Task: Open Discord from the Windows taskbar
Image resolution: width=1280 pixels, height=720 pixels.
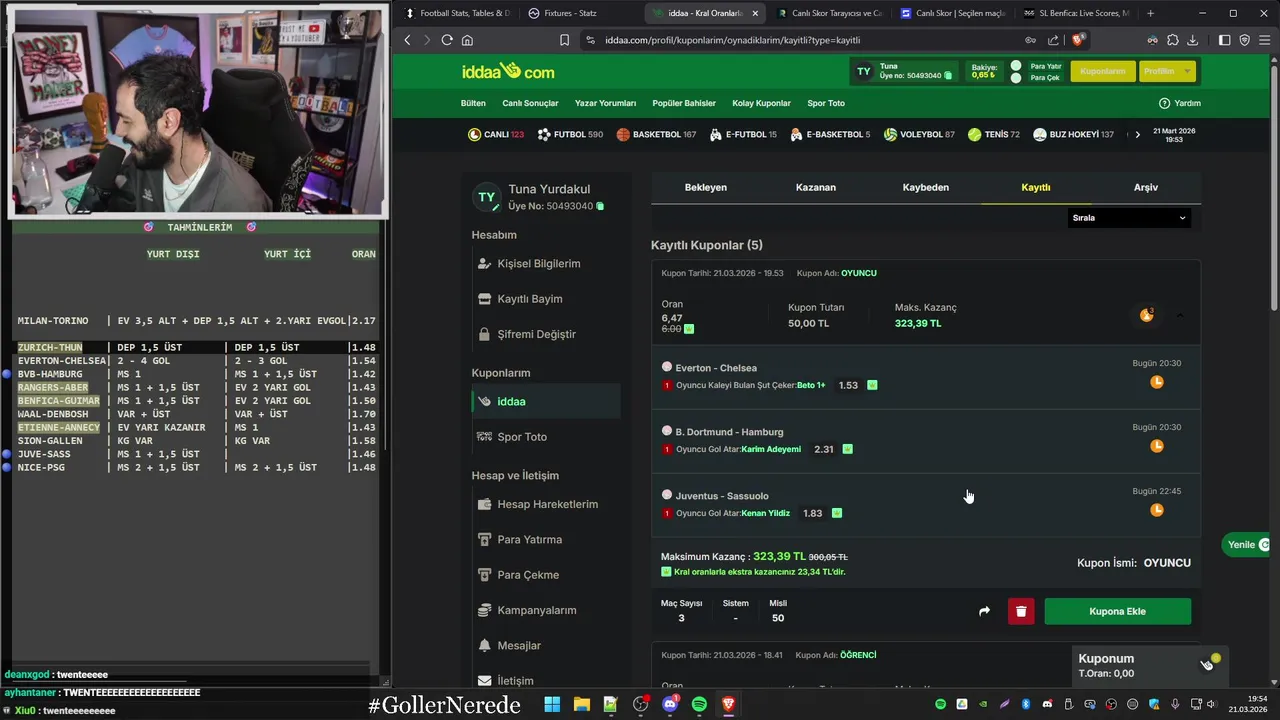Action: coord(670,705)
